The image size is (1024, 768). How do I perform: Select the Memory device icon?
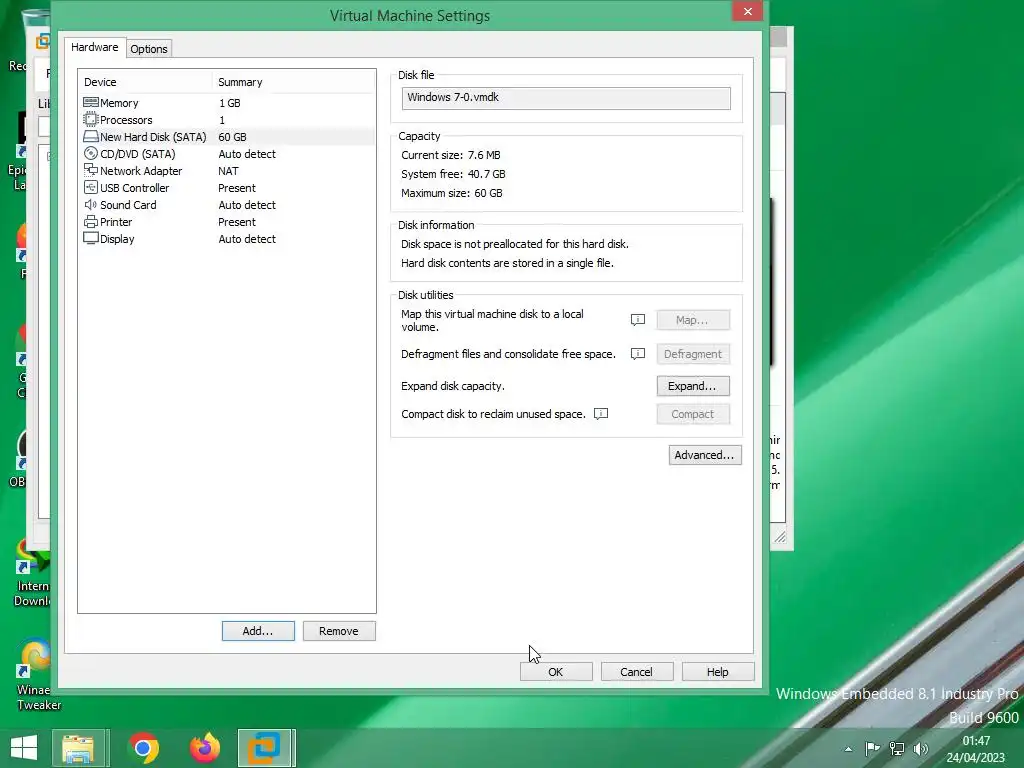[91, 103]
